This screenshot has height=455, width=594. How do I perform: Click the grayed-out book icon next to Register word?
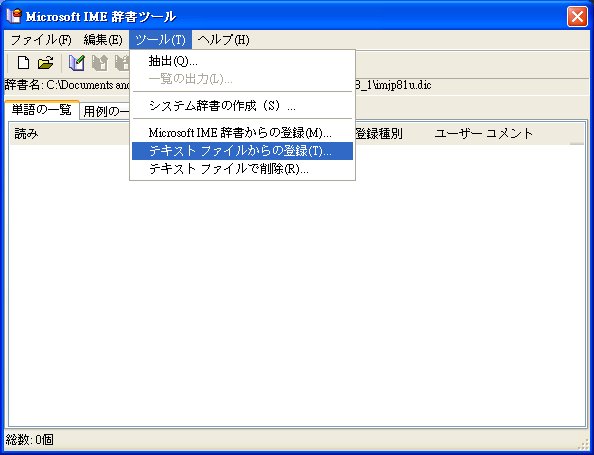click(x=100, y=63)
